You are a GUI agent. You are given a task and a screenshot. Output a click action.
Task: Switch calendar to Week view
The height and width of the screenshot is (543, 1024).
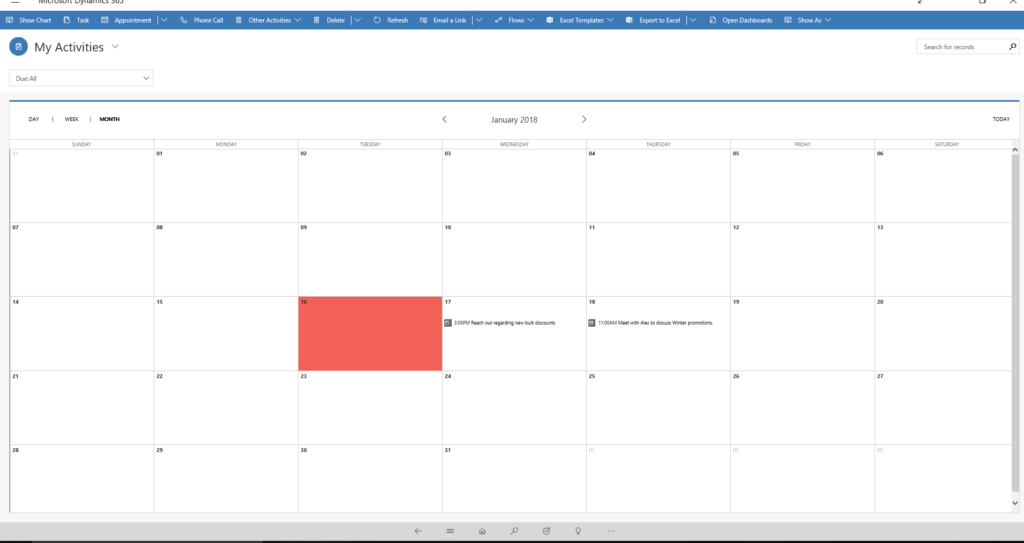[72, 119]
